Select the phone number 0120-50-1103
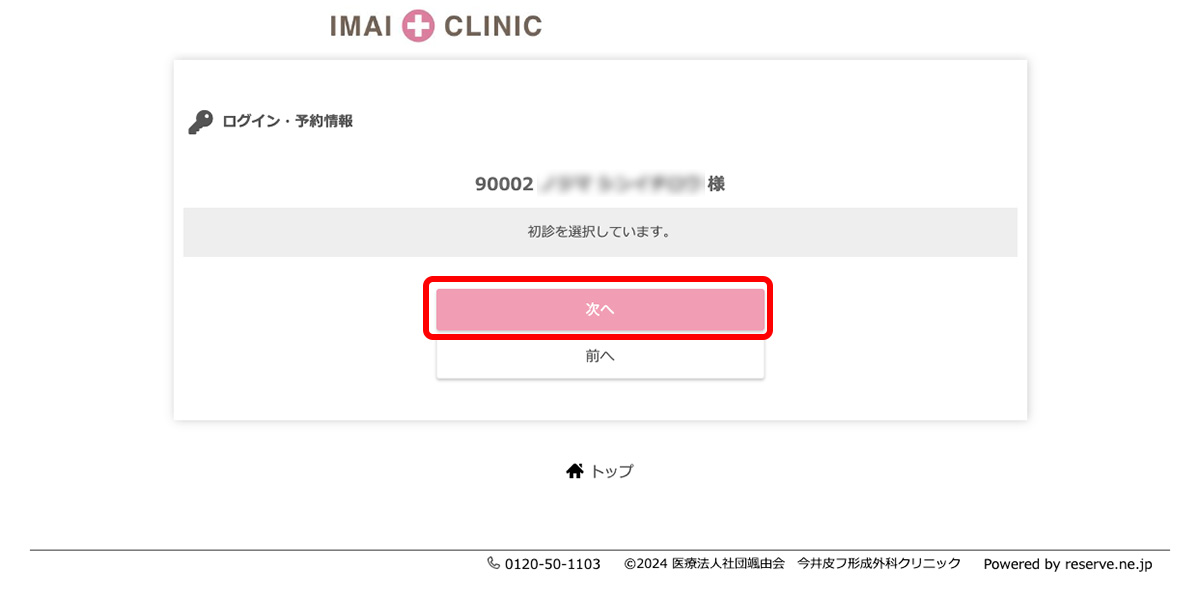This screenshot has width=1200, height=597. 553,564
